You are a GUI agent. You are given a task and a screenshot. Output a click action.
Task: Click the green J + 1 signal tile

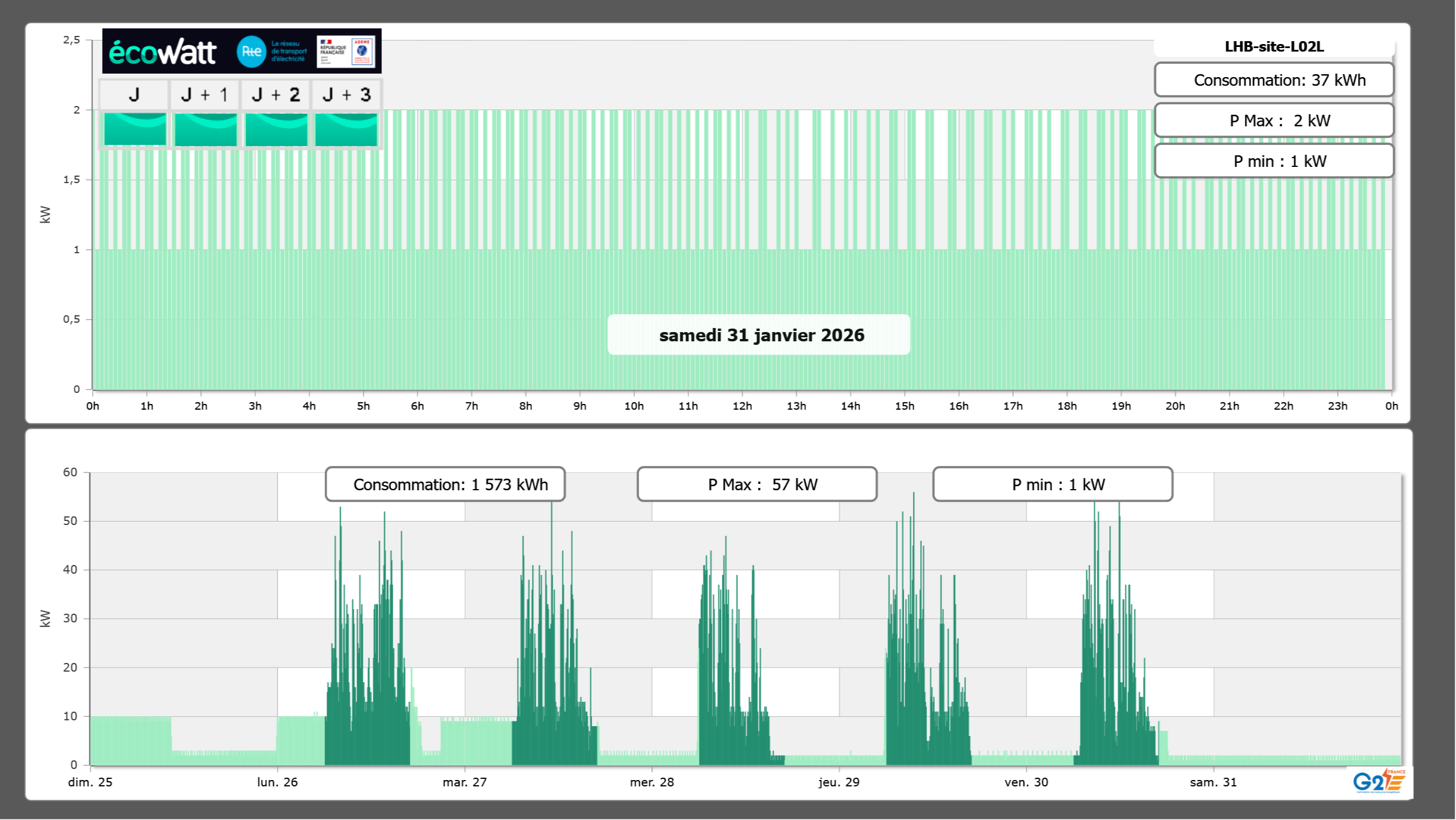(205, 129)
